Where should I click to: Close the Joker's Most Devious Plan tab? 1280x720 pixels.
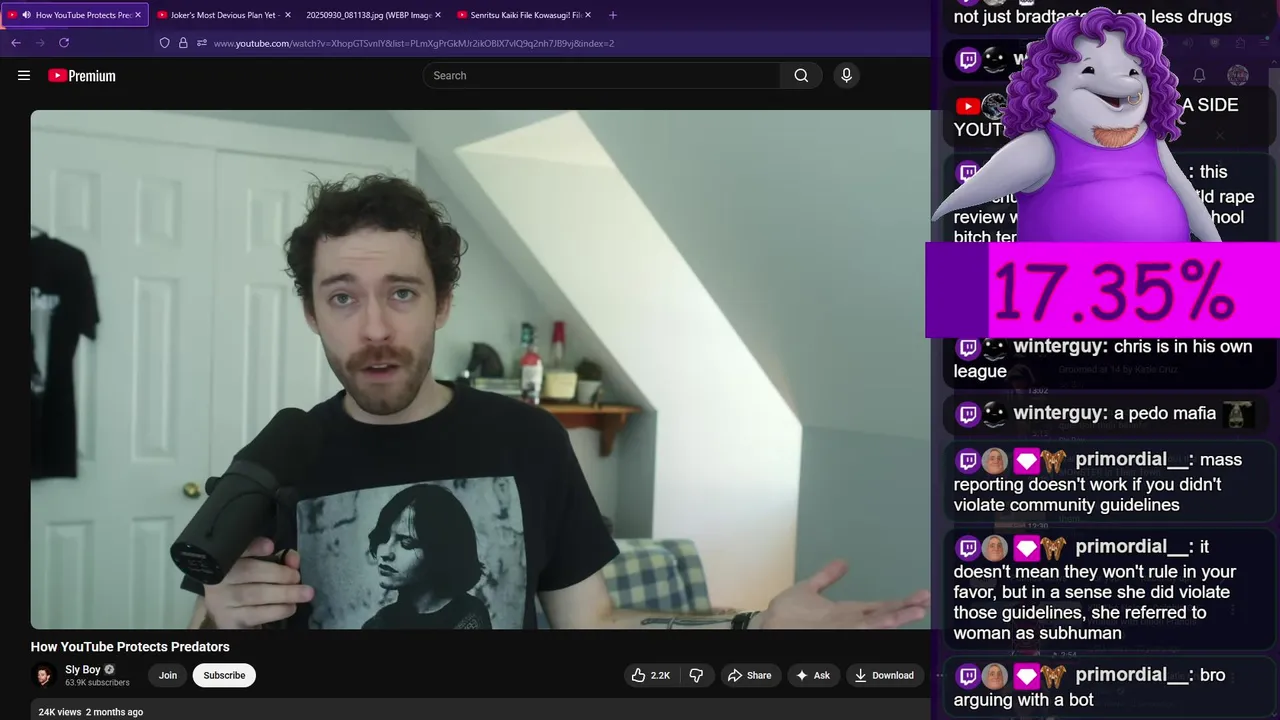288,15
